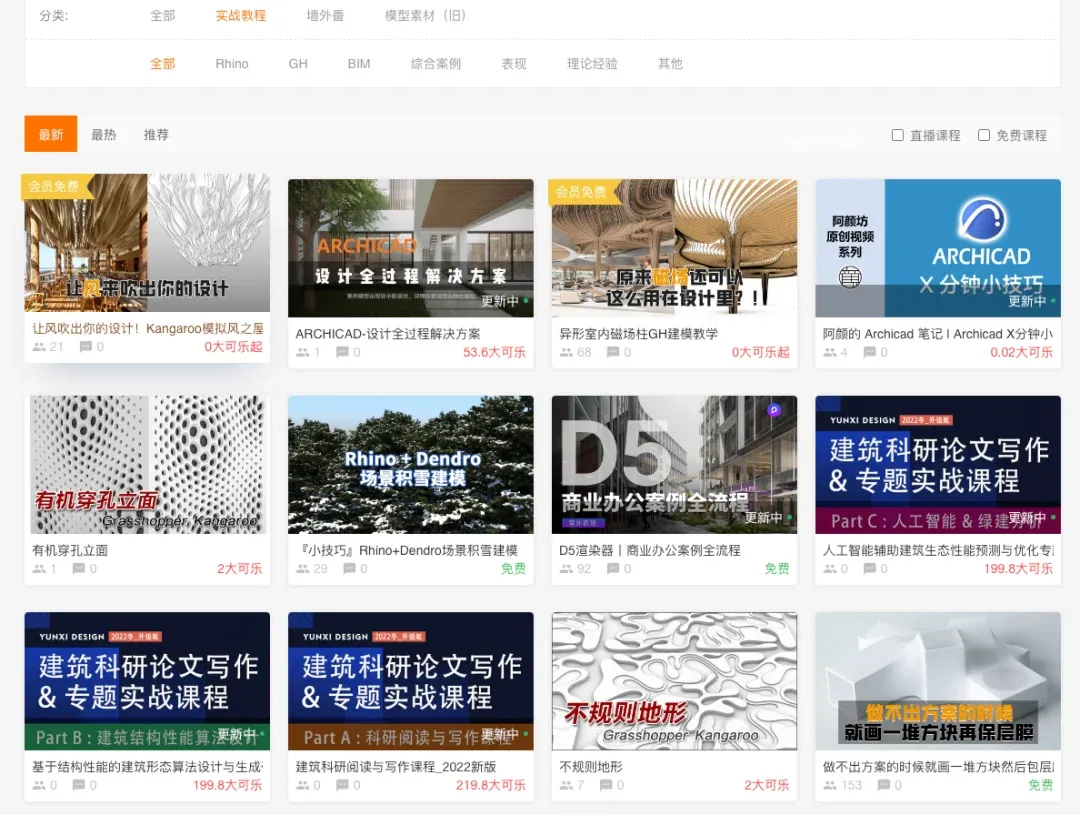This screenshot has width=1080, height=815.
Task: Click the comments icon on Rhino+Dendro场景积雪 card
Action: pyautogui.click(x=349, y=568)
